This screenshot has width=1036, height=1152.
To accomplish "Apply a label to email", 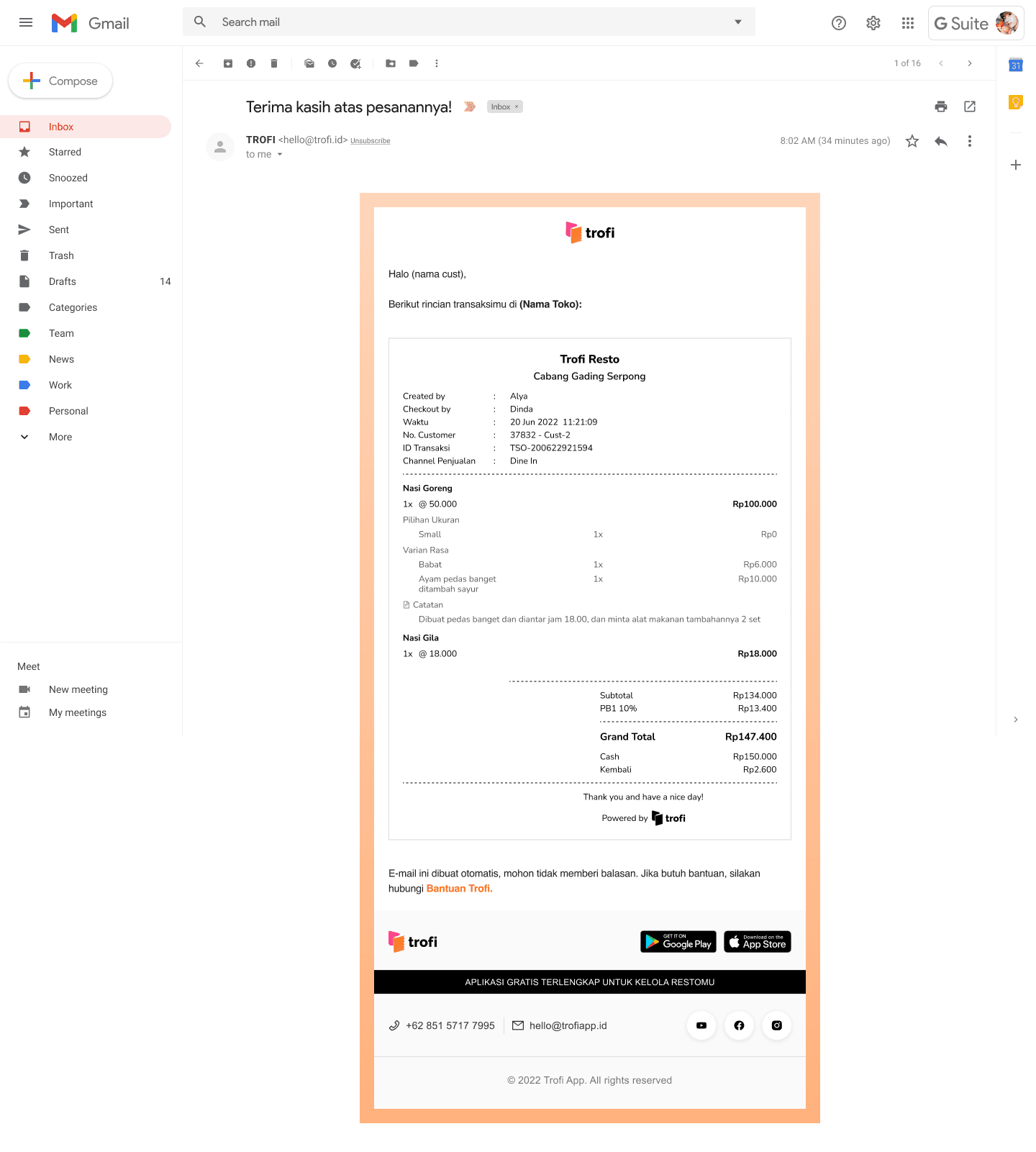I will click(x=414, y=63).
